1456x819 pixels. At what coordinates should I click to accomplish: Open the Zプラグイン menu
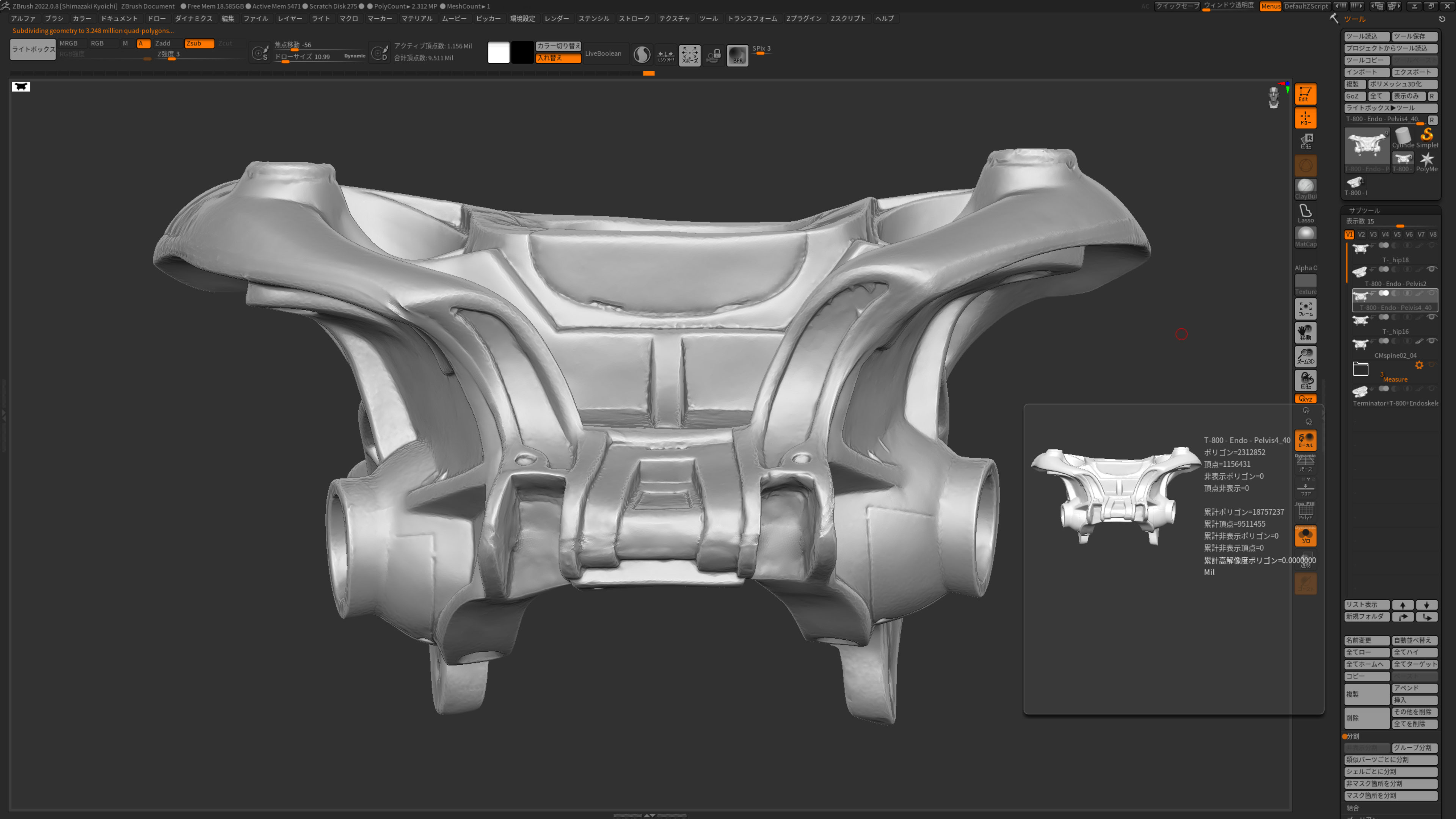click(804, 19)
